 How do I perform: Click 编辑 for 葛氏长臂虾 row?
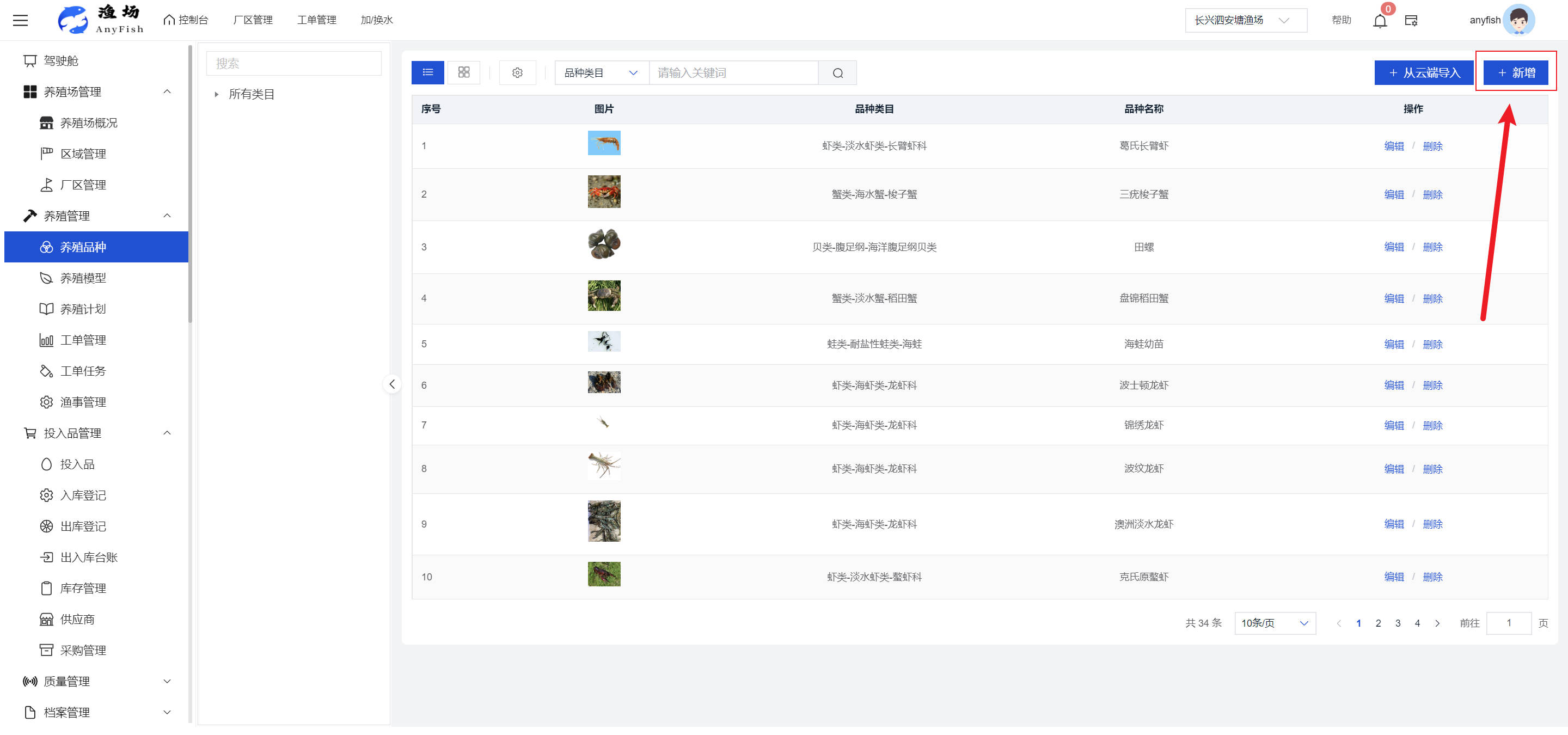(x=1393, y=146)
